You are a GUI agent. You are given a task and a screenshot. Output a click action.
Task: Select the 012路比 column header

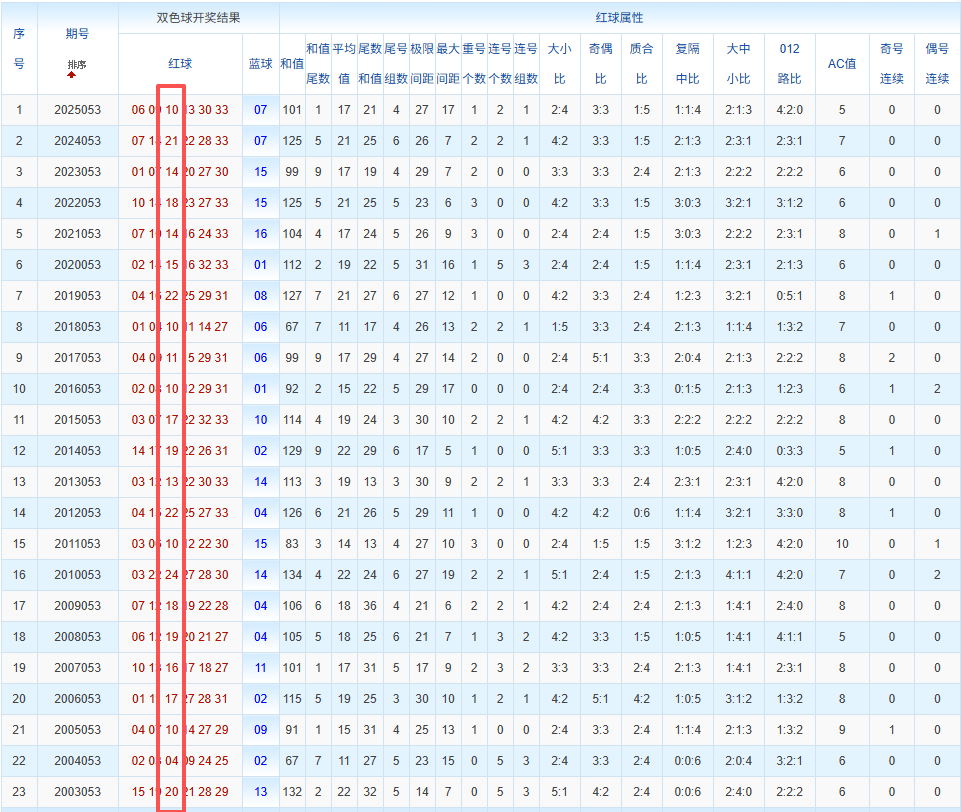click(789, 64)
